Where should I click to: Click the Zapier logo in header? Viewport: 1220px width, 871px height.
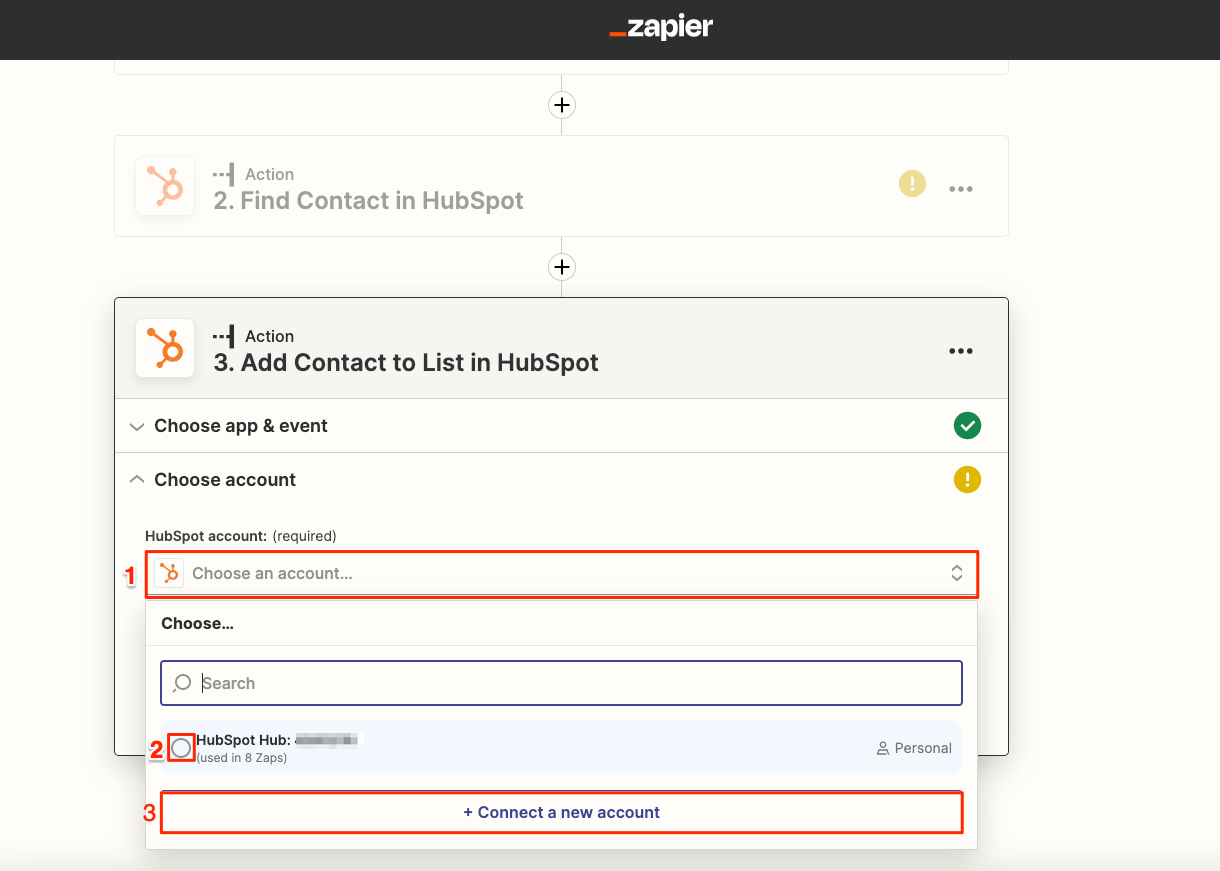pos(661,28)
